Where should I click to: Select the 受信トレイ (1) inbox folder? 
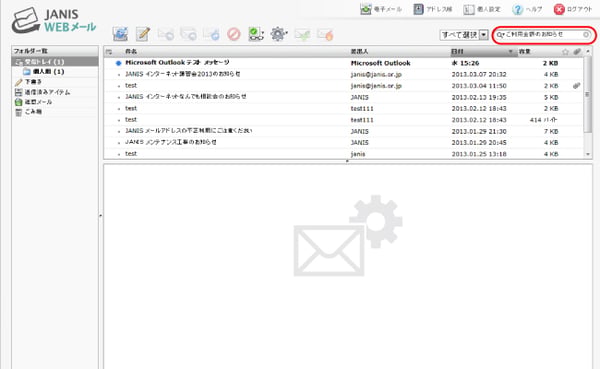[x=55, y=62]
